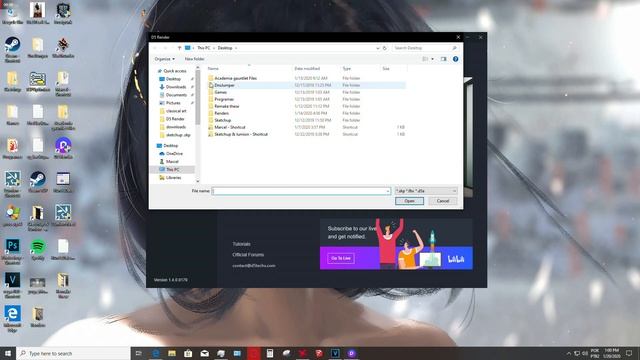Sort by the Type column header
This screenshot has width=640, height=360.
(x=347, y=69)
